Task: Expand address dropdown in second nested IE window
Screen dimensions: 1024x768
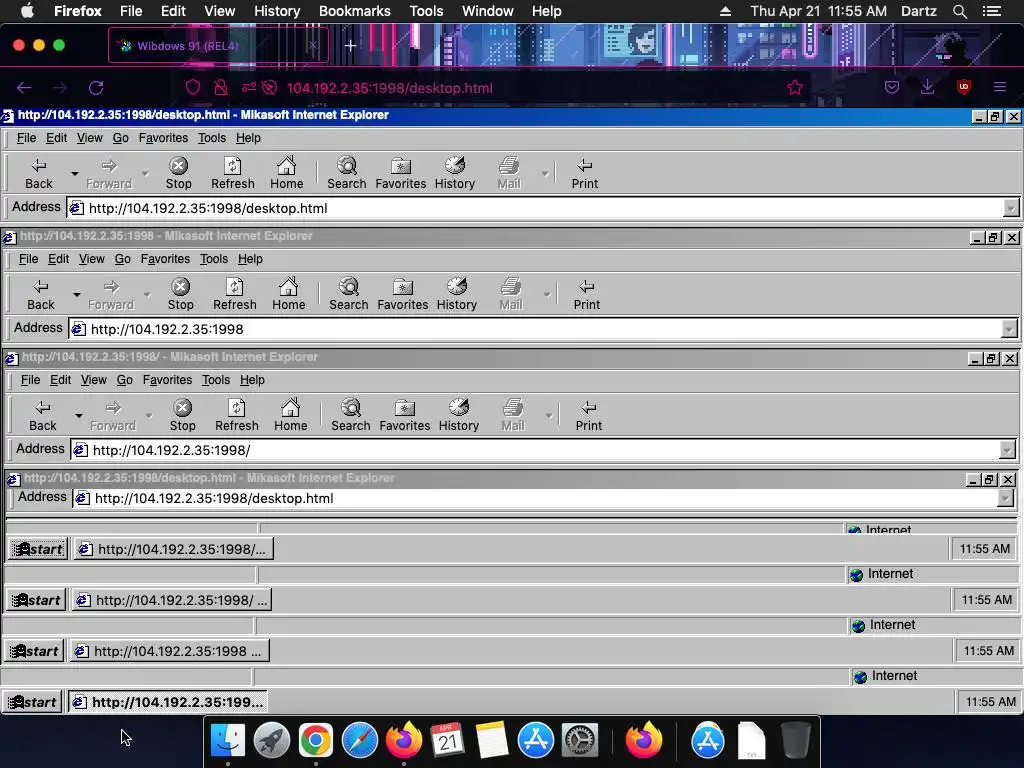Action: pos(1008,329)
